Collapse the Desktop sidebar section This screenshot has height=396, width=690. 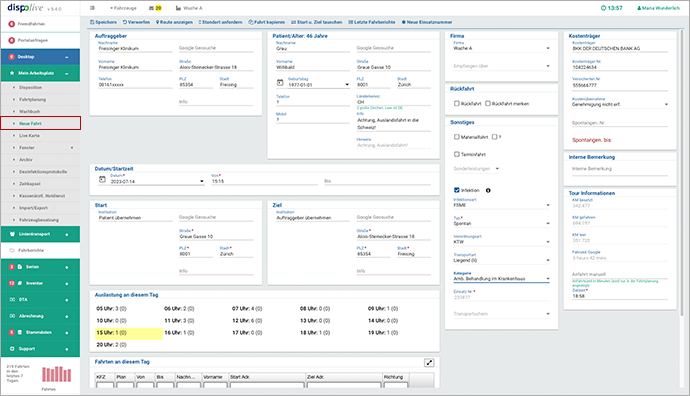(67, 57)
